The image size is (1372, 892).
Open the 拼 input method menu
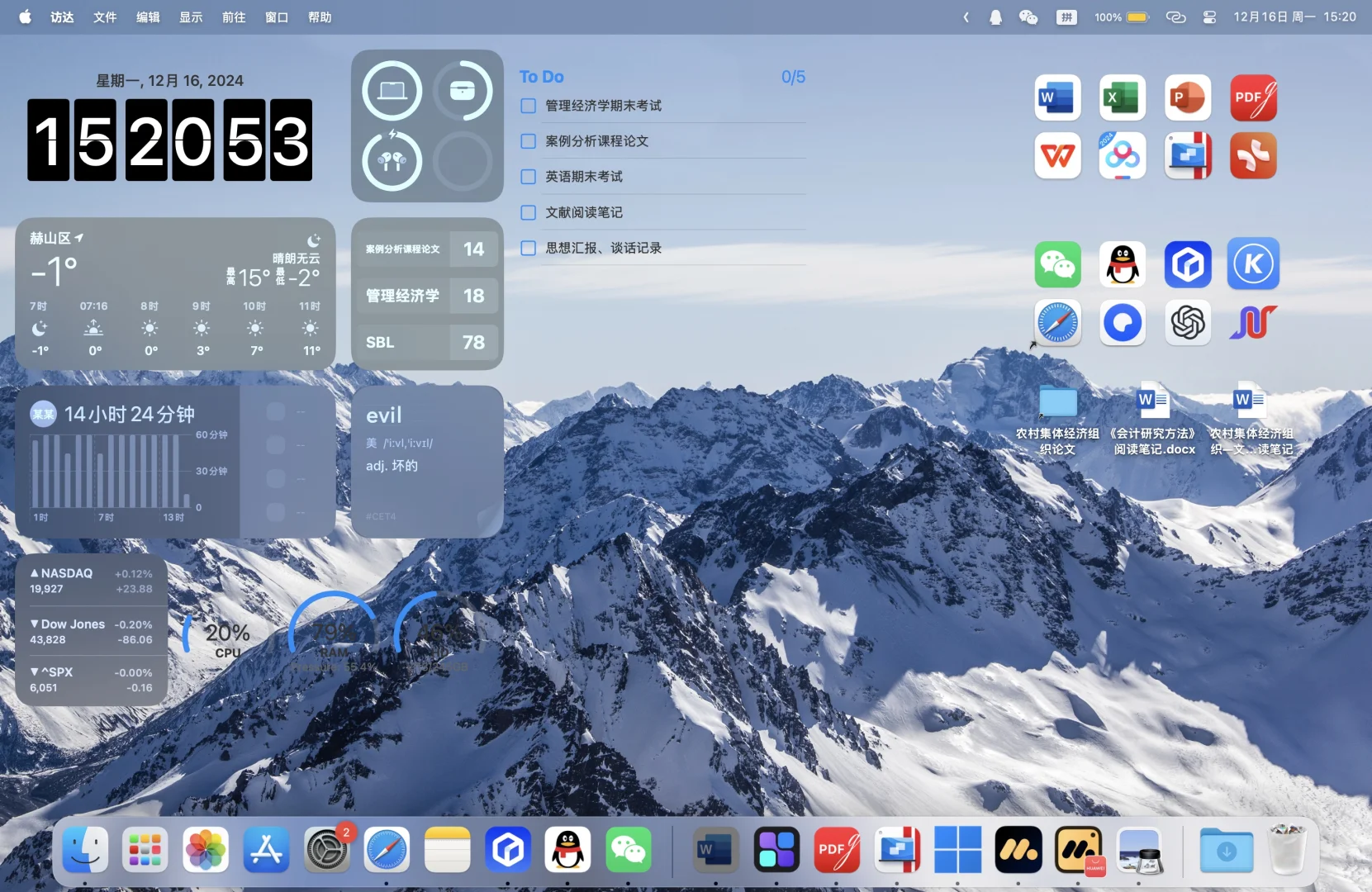(x=1067, y=17)
